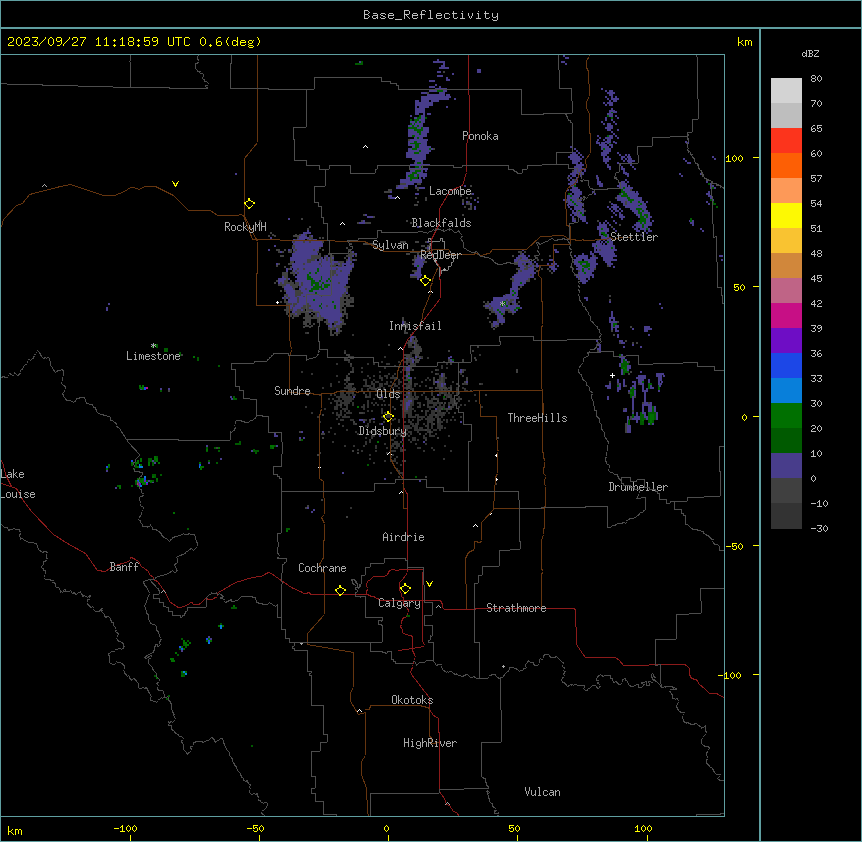Select the Lacombe label
This screenshot has height=842, width=862.
pos(450,191)
